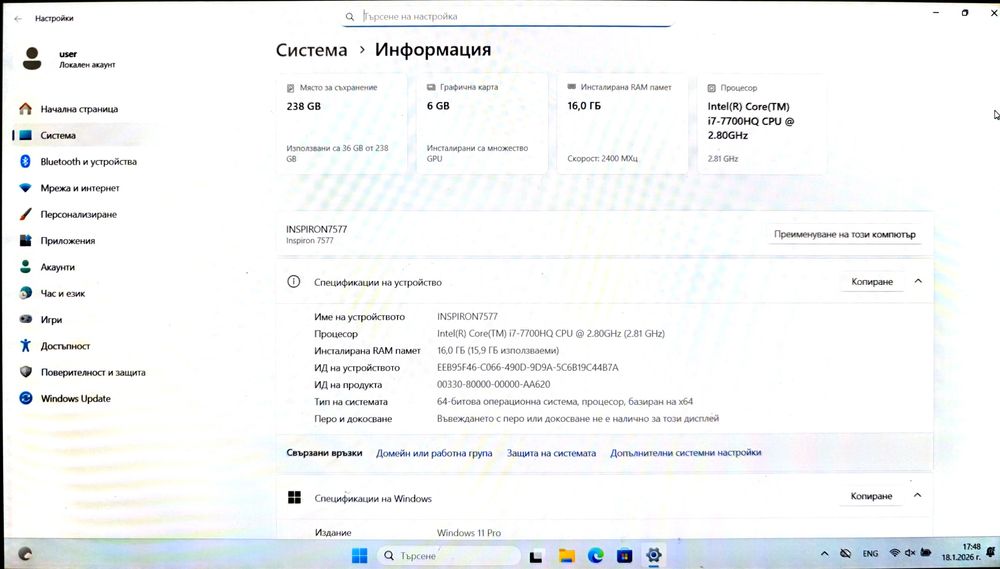Open Защита на системата link

click(x=551, y=453)
